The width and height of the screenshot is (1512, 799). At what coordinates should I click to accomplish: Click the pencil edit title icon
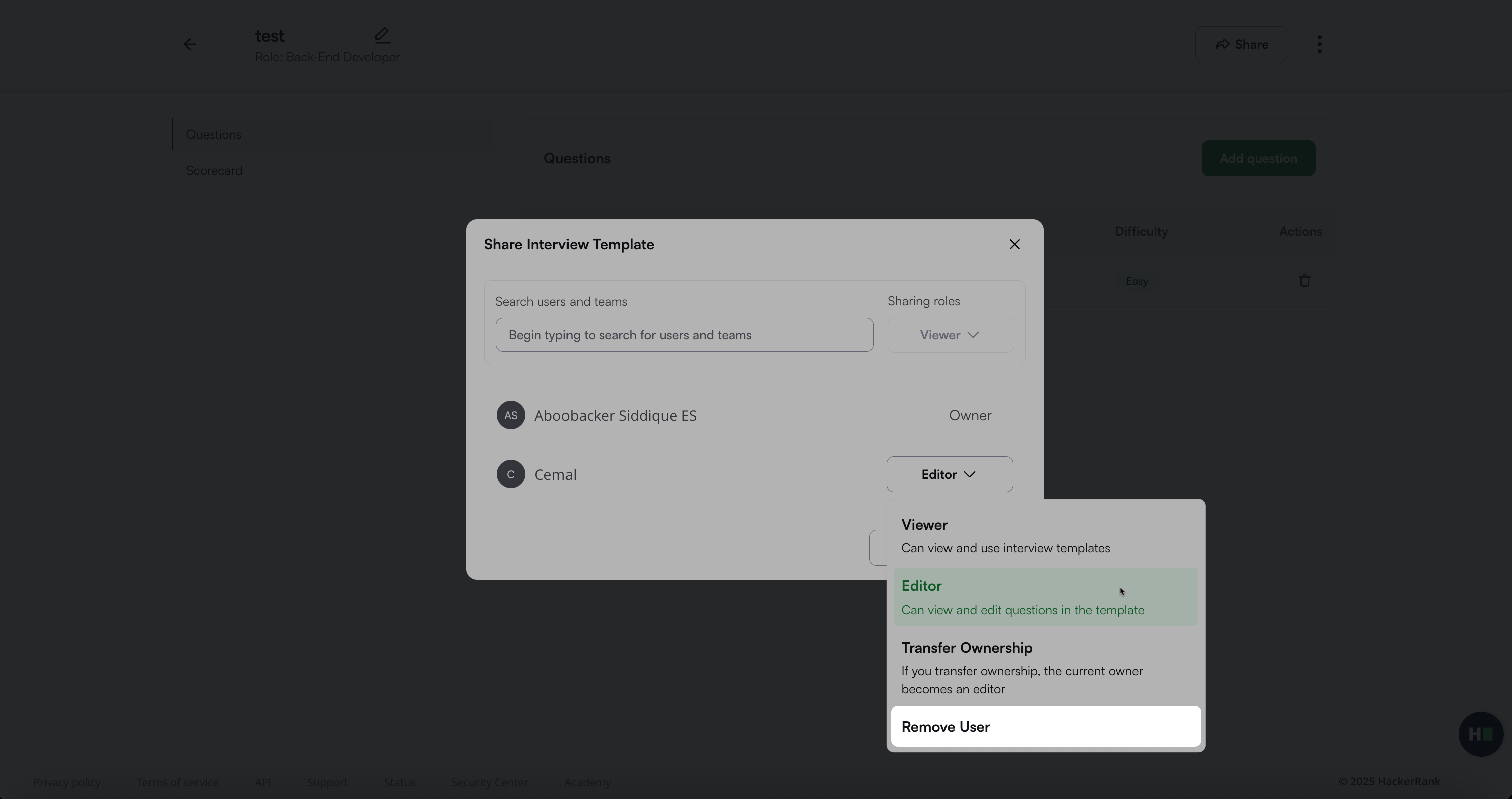pos(382,36)
